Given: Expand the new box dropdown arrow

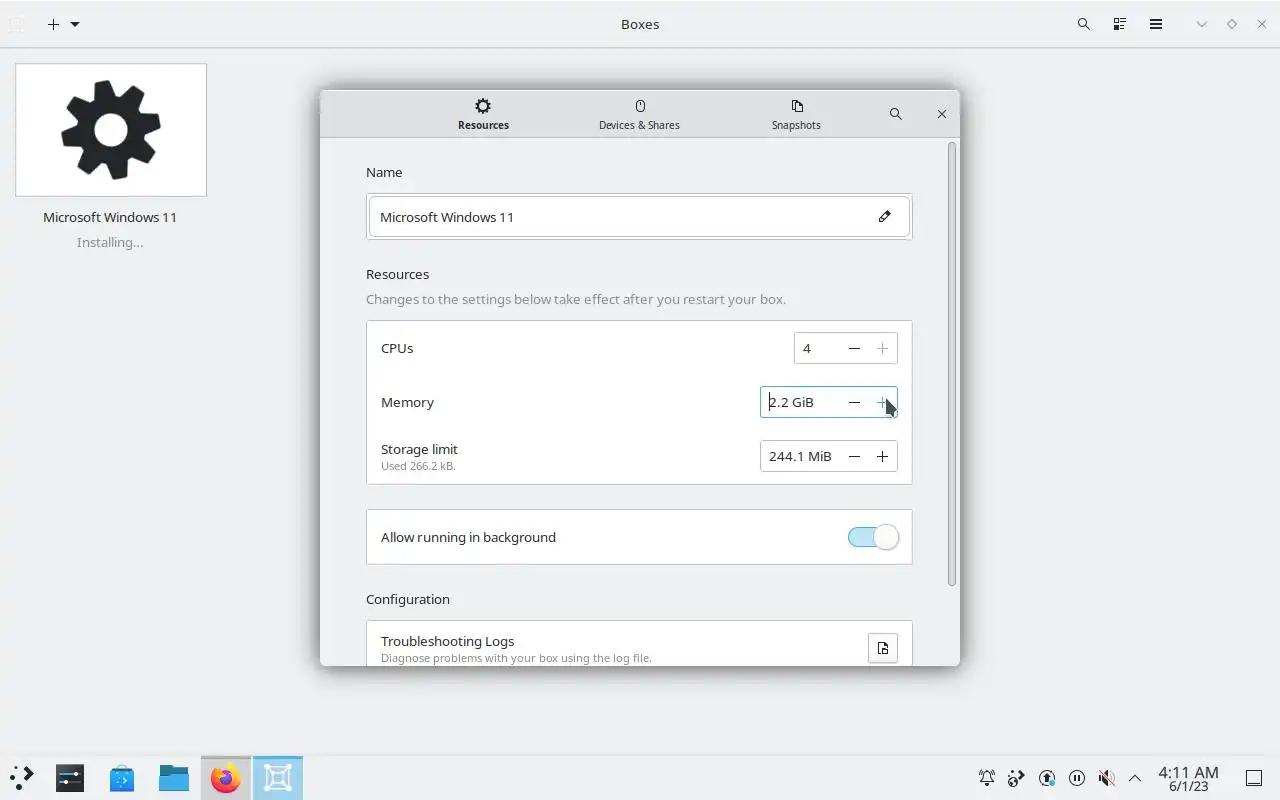Looking at the screenshot, I should click(x=75, y=24).
